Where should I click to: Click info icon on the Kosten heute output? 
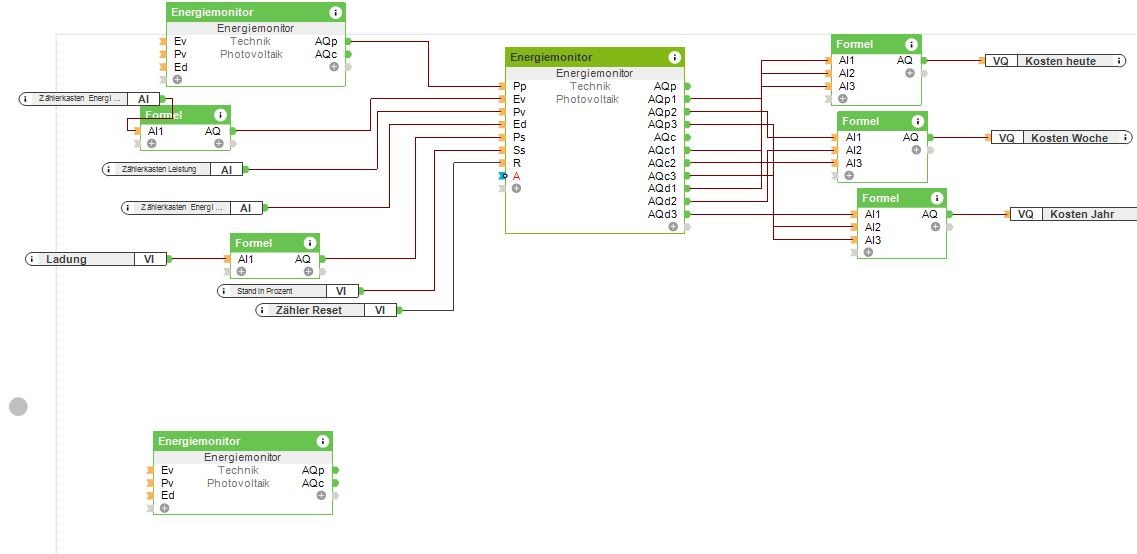pos(1120,61)
